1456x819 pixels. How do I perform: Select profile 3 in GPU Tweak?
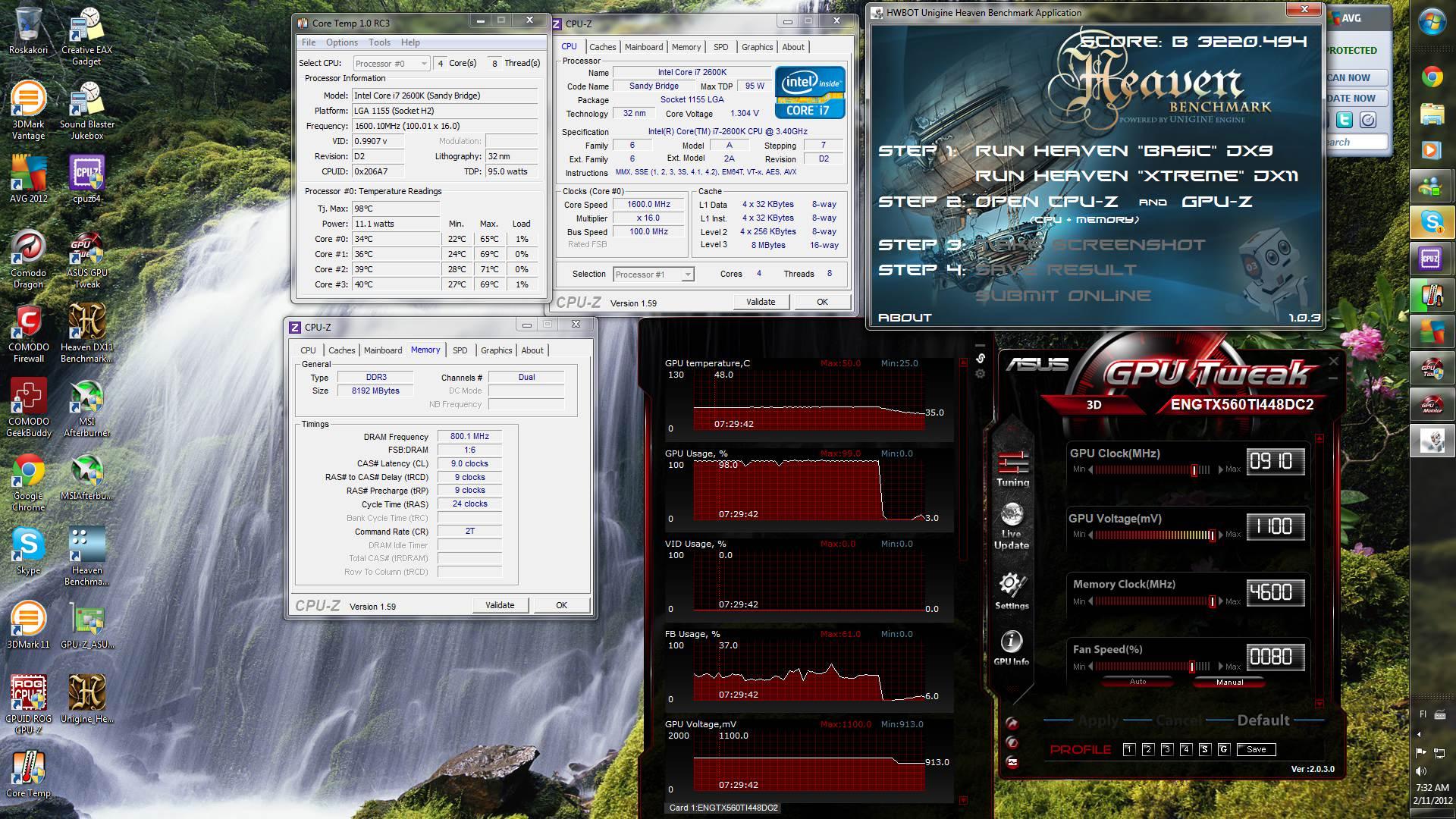click(1167, 749)
